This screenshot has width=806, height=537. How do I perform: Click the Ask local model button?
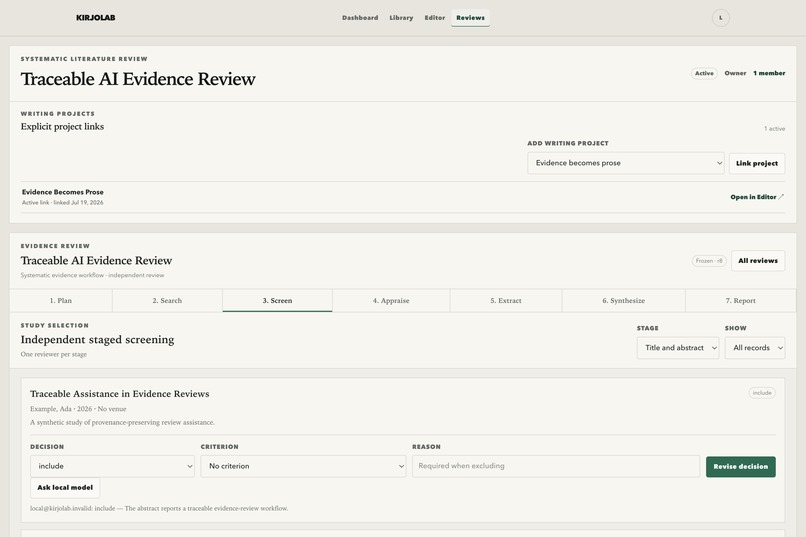pos(65,488)
